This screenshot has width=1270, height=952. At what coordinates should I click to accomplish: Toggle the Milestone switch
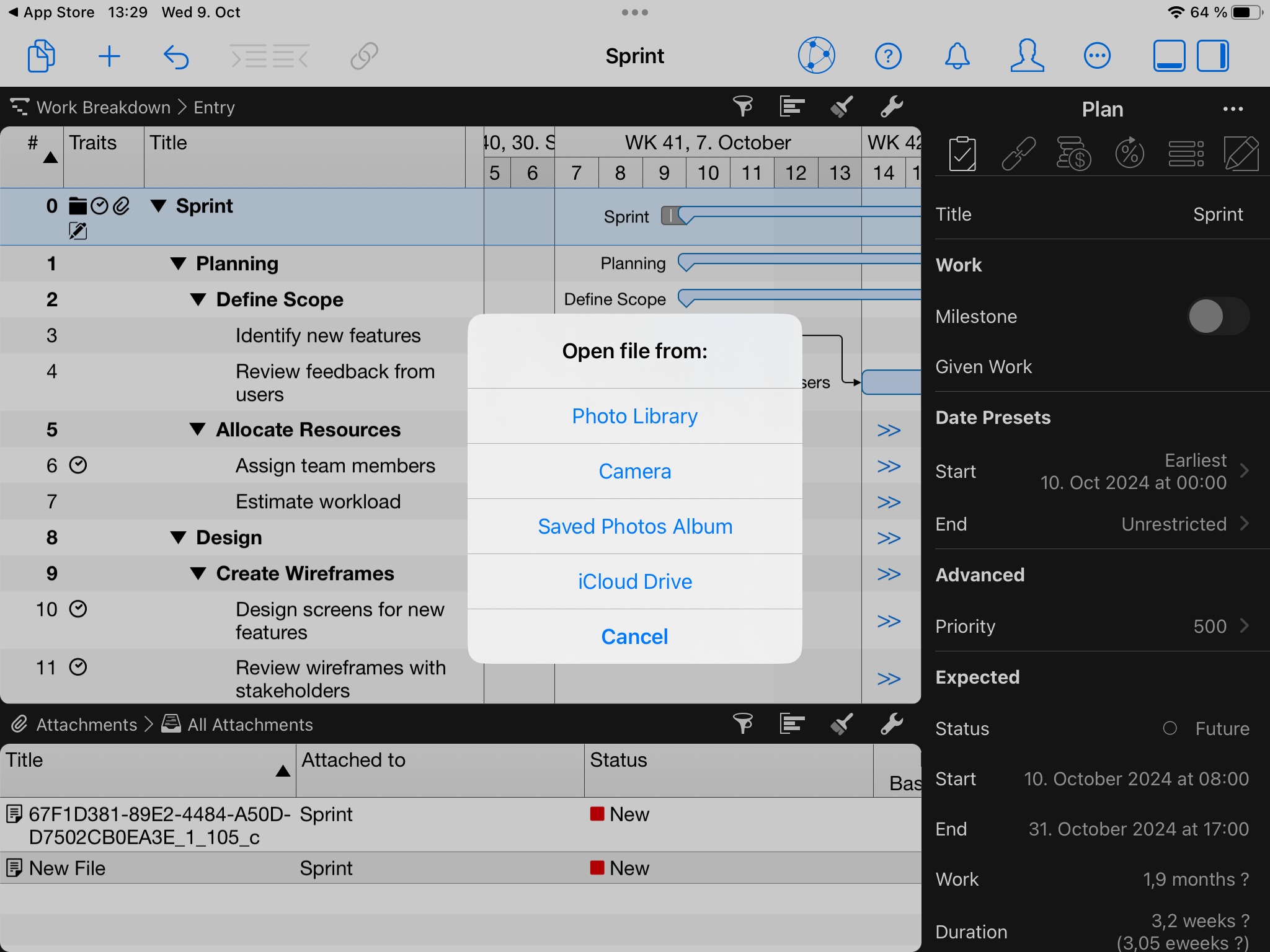click(1218, 316)
